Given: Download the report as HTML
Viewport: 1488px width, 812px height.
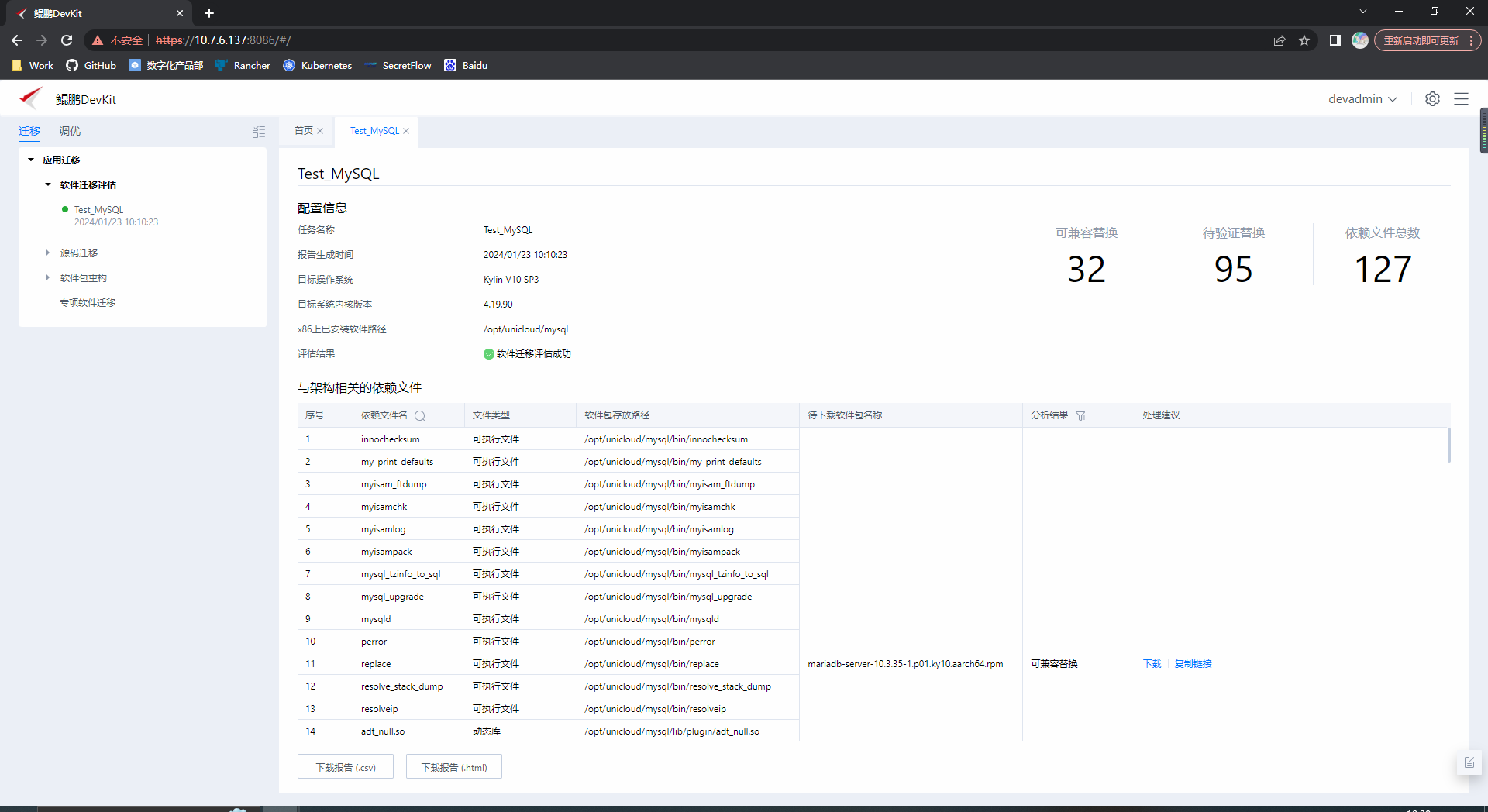Looking at the screenshot, I should 454,767.
